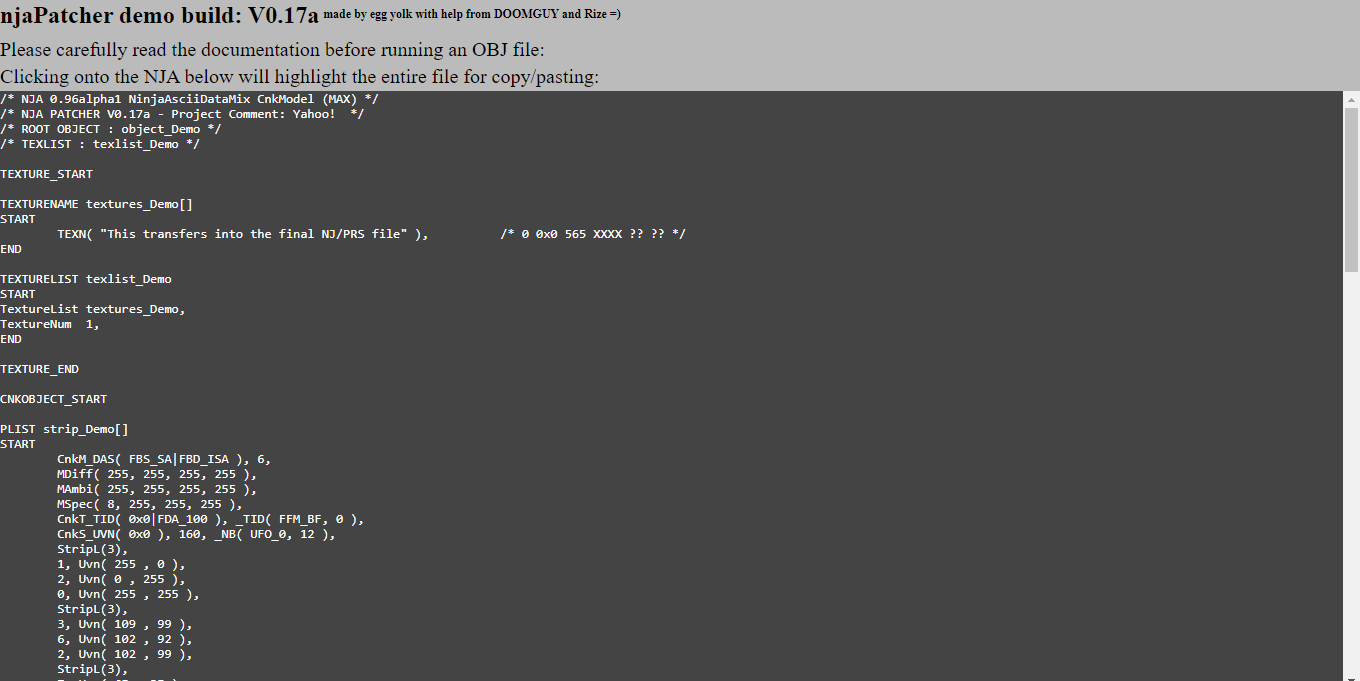The width and height of the screenshot is (1360, 681).
Task: Click the CnkS_UVN strip header line
Action: coord(197,534)
